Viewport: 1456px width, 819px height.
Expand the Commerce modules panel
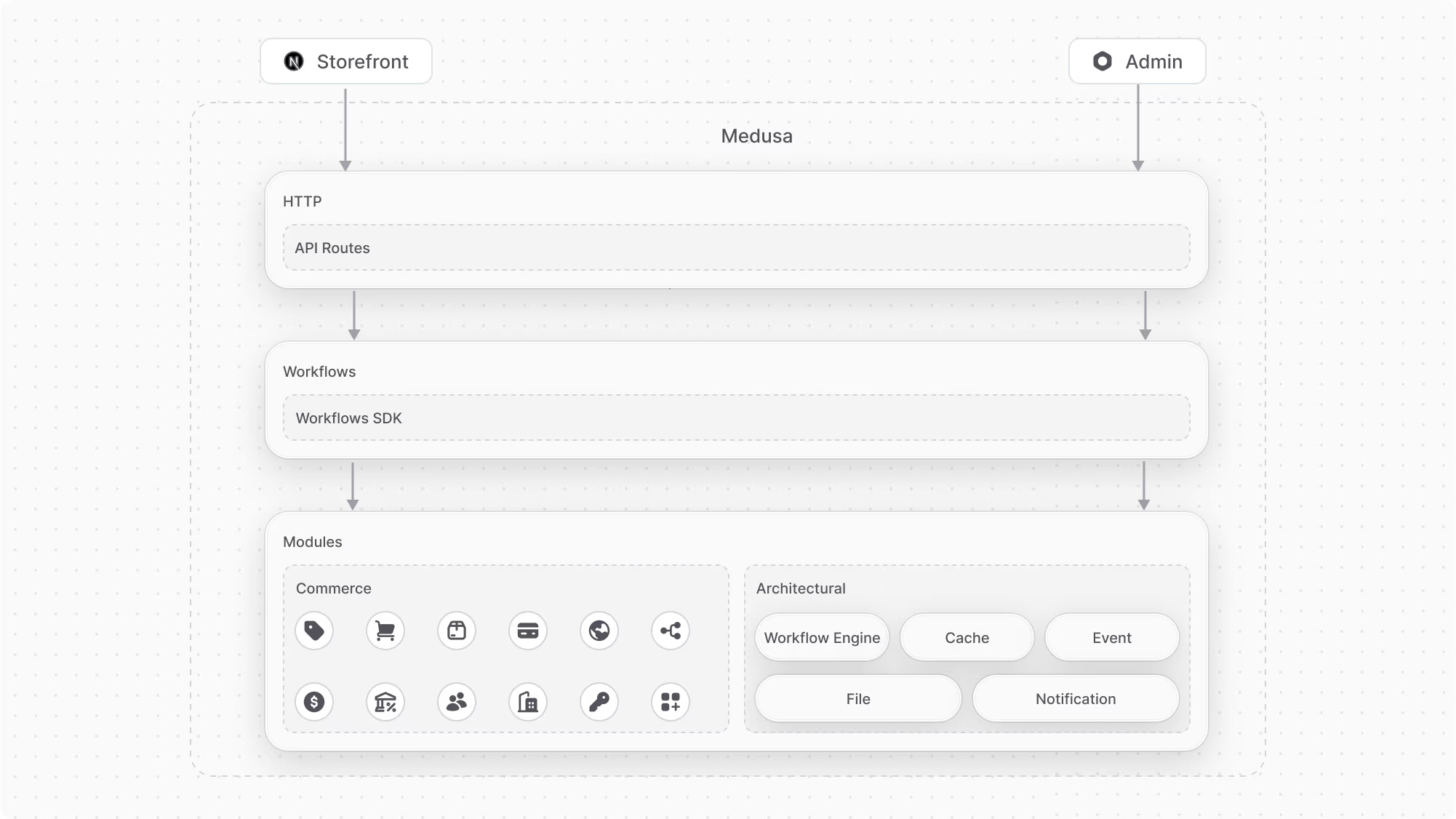(x=670, y=702)
